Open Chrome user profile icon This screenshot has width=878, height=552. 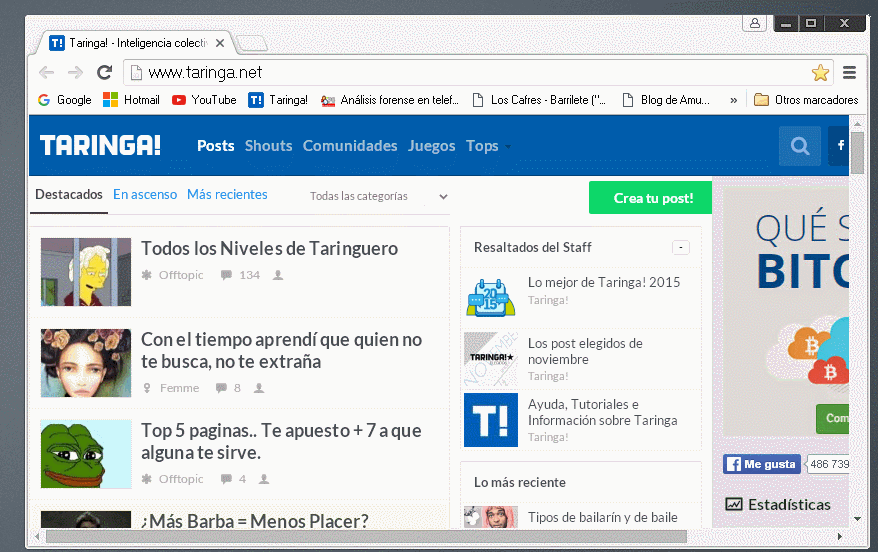pos(754,23)
